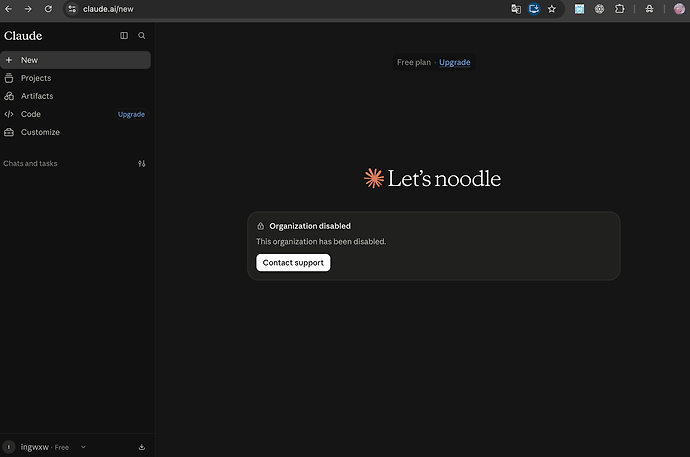
Task: Click the Contact support button
Action: (293, 263)
